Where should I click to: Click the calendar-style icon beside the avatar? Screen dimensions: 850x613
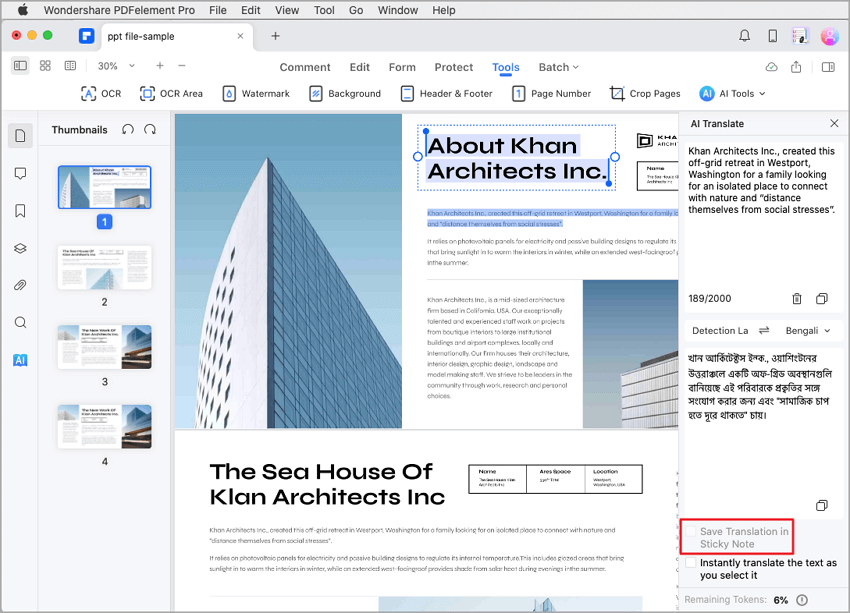pyautogui.click(x=800, y=36)
